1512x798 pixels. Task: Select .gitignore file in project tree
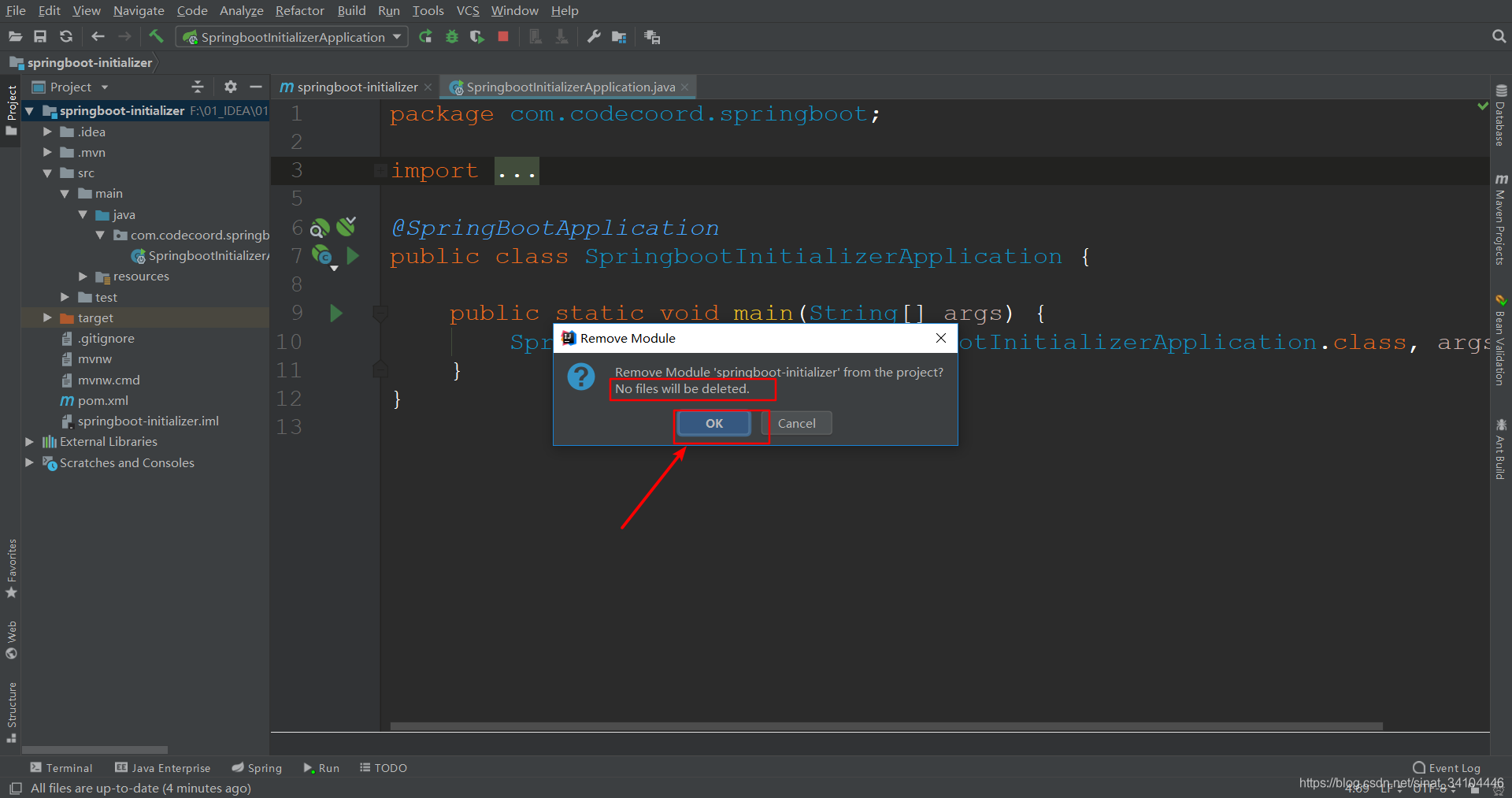tap(106, 338)
